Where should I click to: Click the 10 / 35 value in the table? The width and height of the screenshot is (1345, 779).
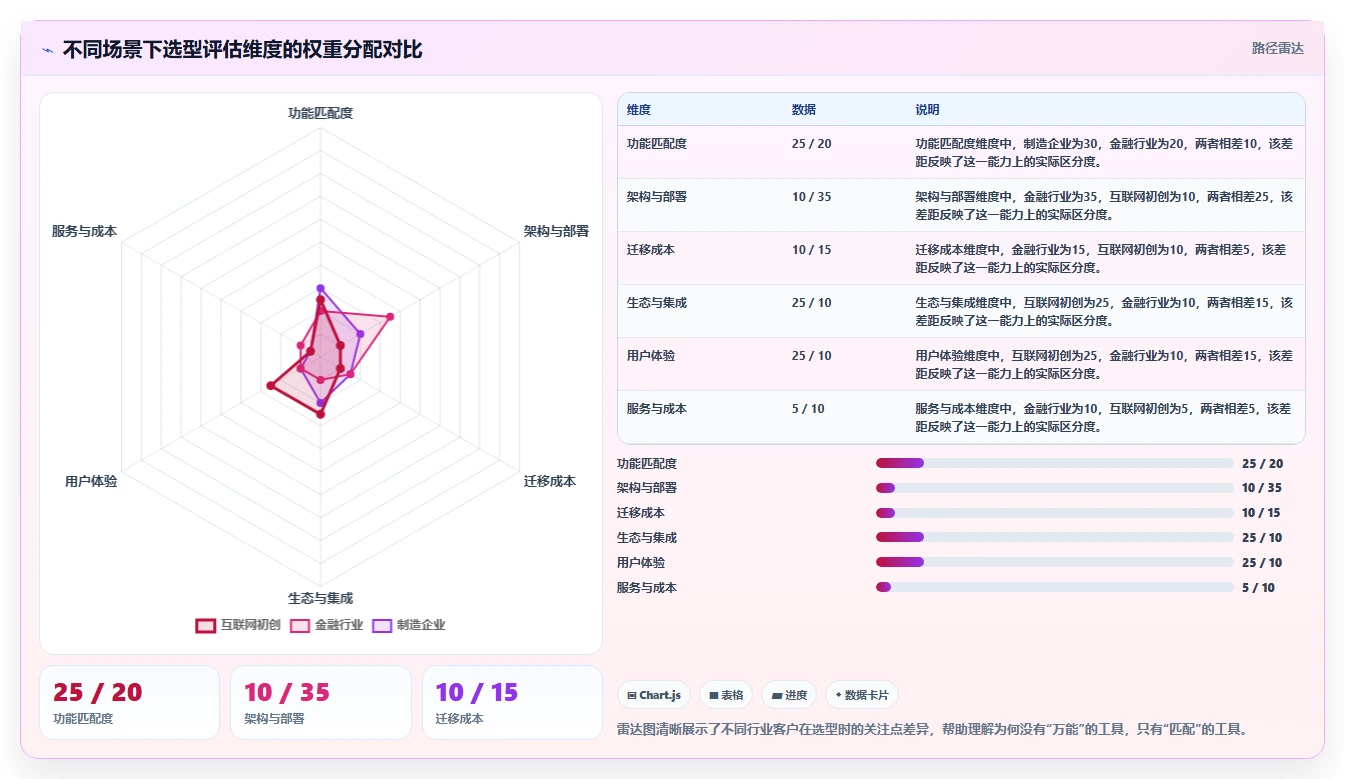(x=812, y=197)
